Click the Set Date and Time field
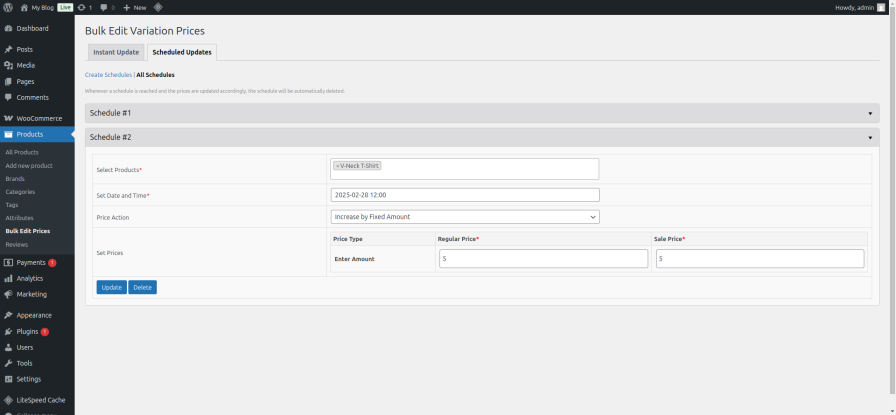Image resolution: width=896 pixels, height=415 pixels. (464, 195)
